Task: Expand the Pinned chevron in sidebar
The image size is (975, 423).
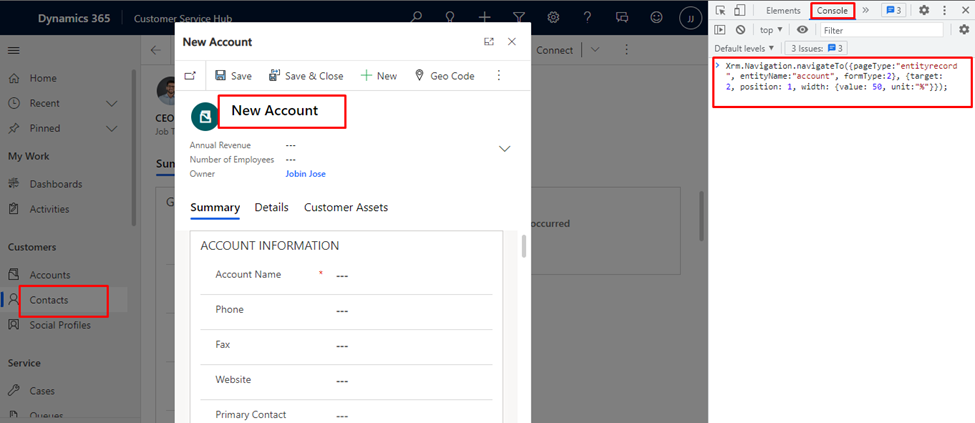Action: [x=112, y=128]
